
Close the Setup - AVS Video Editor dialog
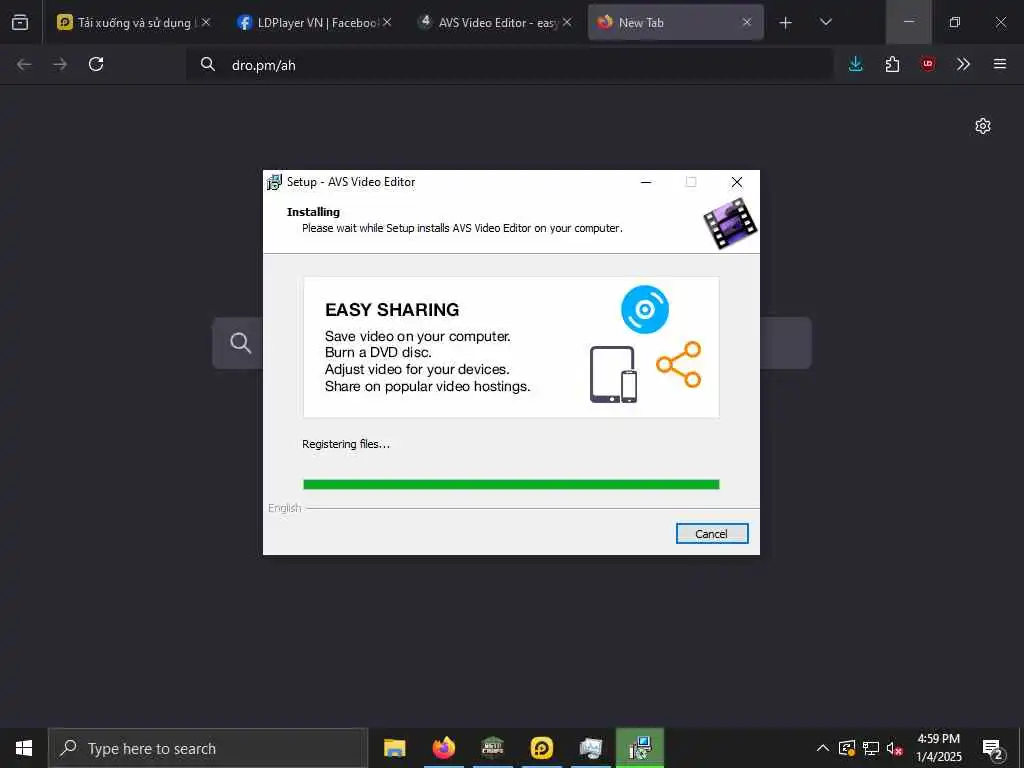pos(737,182)
